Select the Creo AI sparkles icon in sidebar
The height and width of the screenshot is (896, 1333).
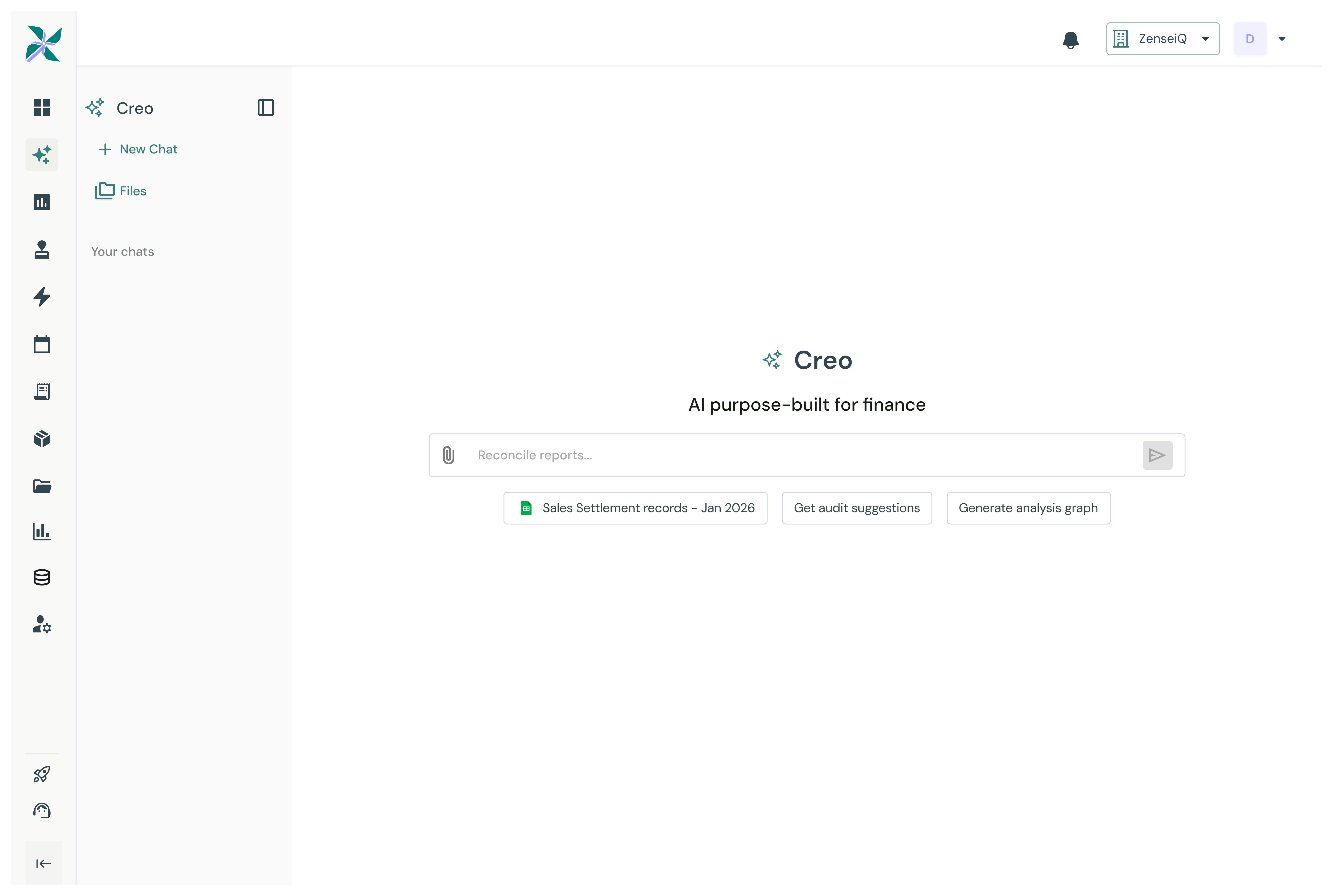(x=42, y=154)
